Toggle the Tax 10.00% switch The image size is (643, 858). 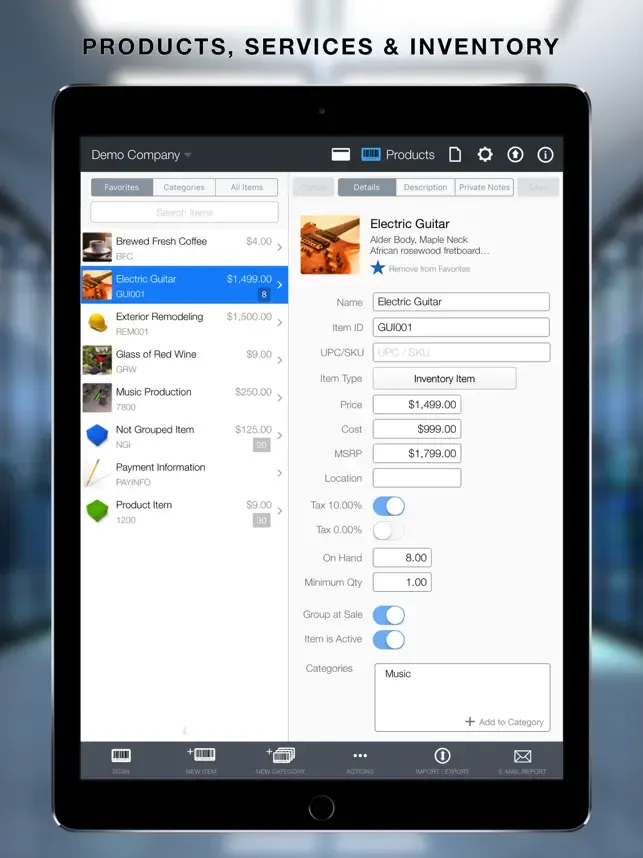click(x=389, y=506)
